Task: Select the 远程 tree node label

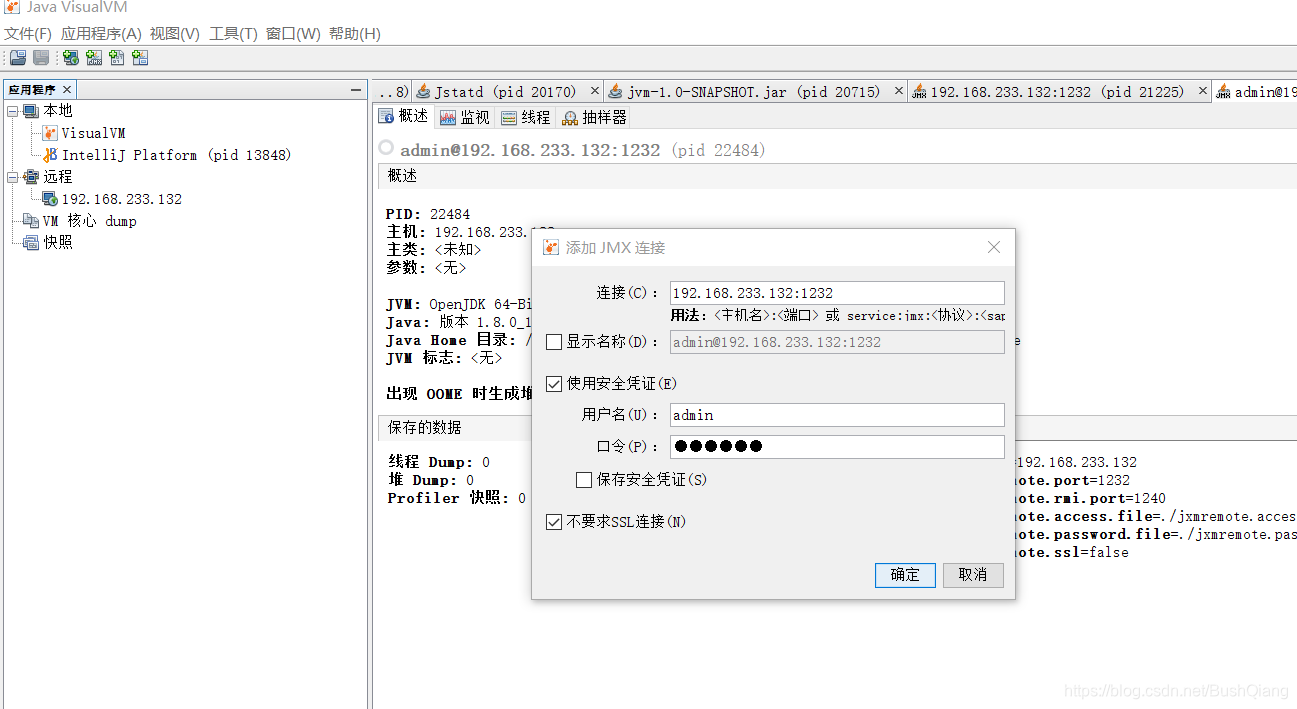Action: (x=57, y=177)
